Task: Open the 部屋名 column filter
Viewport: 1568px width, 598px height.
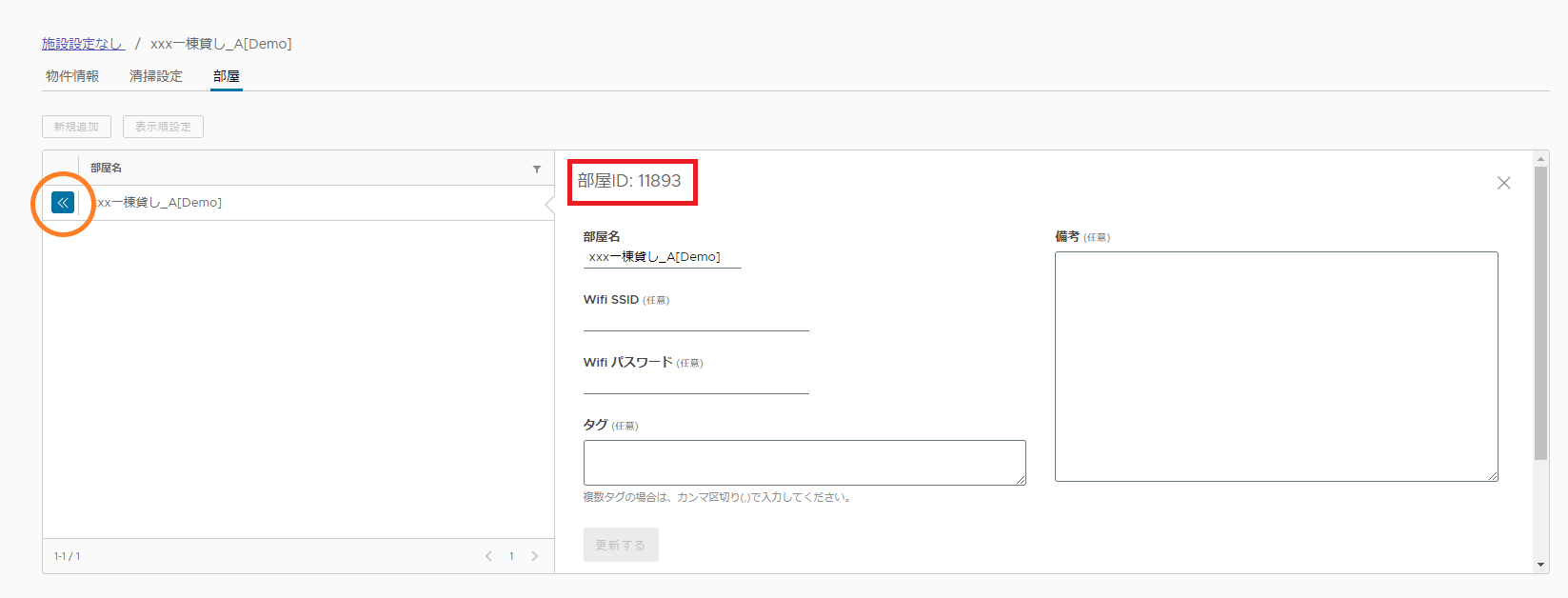Action: [x=537, y=169]
